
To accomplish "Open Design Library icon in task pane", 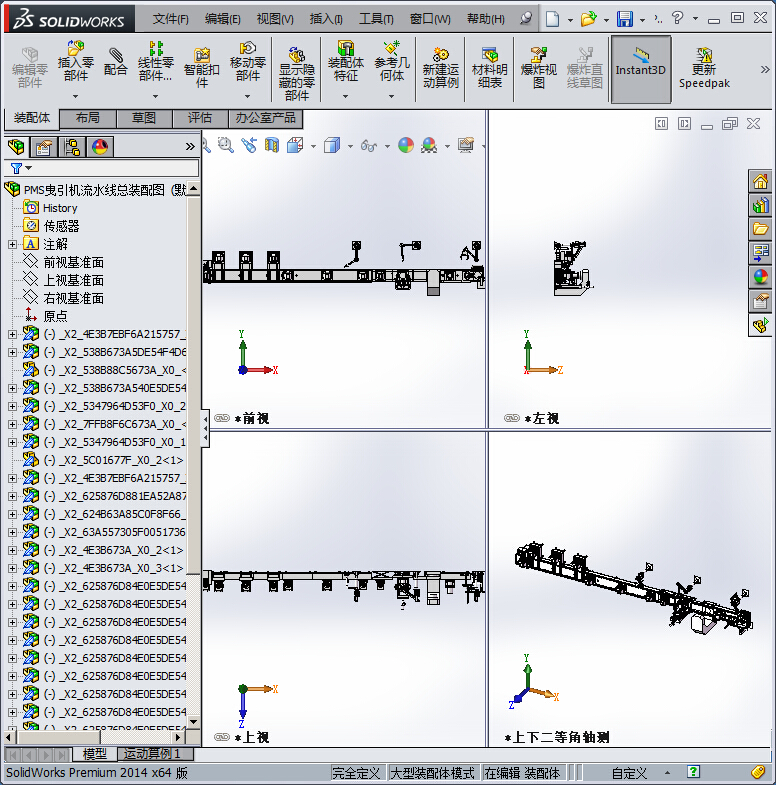I will click(x=760, y=205).
